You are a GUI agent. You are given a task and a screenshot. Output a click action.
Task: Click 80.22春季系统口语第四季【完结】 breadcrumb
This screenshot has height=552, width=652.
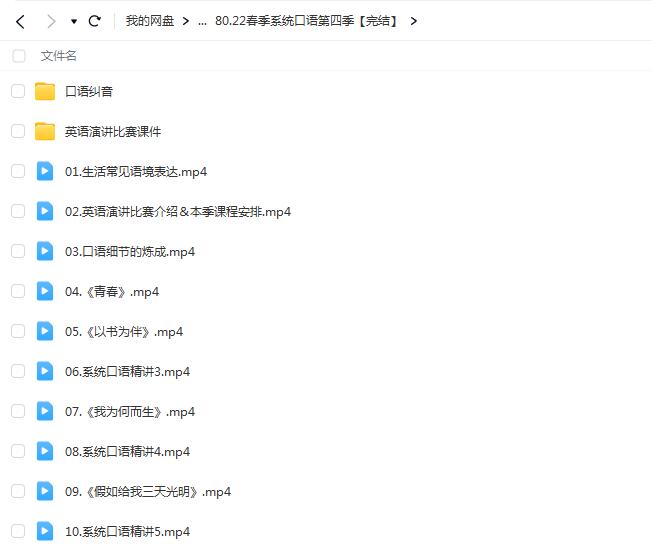point(306,21)
